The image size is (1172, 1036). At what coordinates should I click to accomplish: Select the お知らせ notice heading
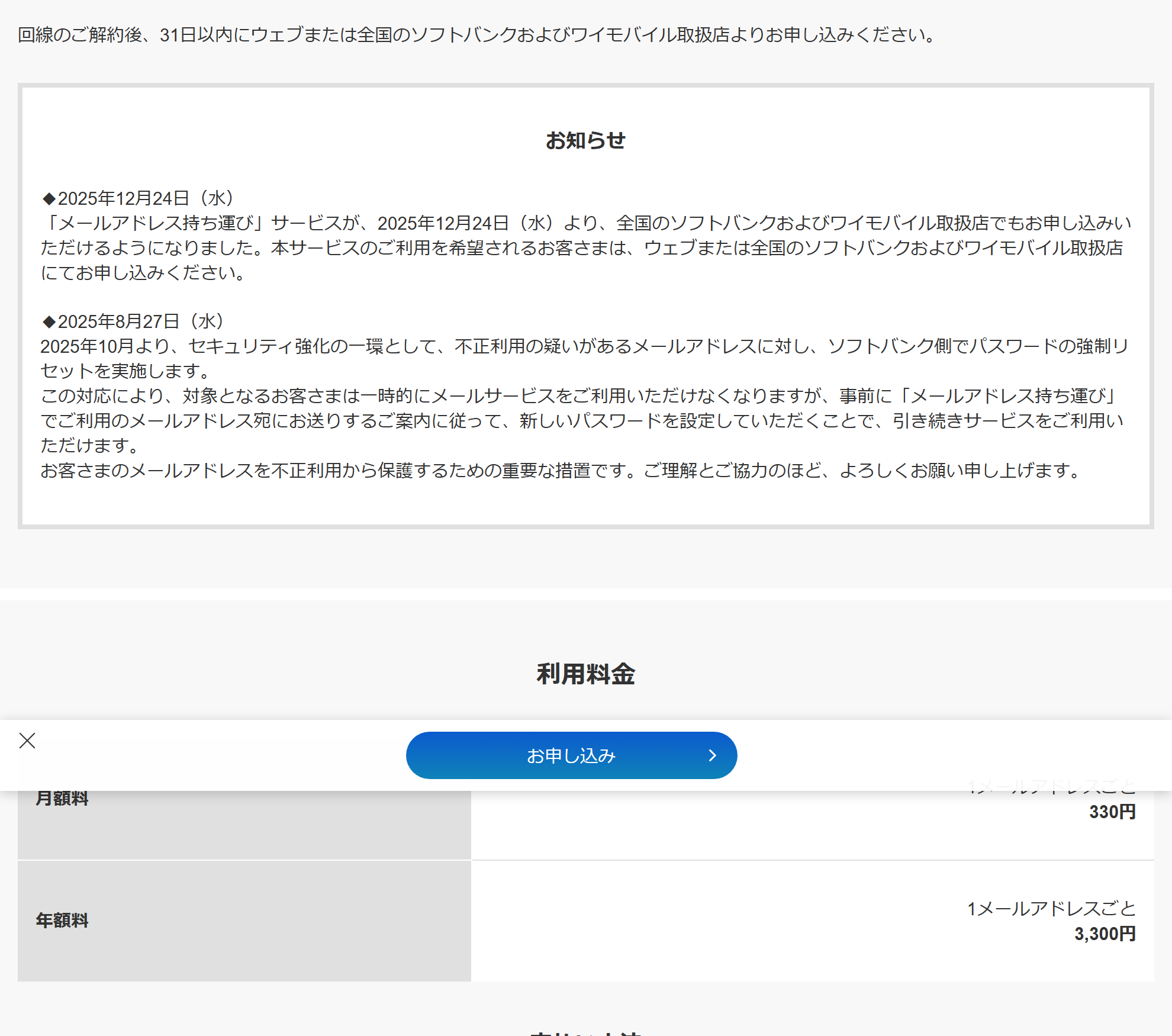[585, 140]
